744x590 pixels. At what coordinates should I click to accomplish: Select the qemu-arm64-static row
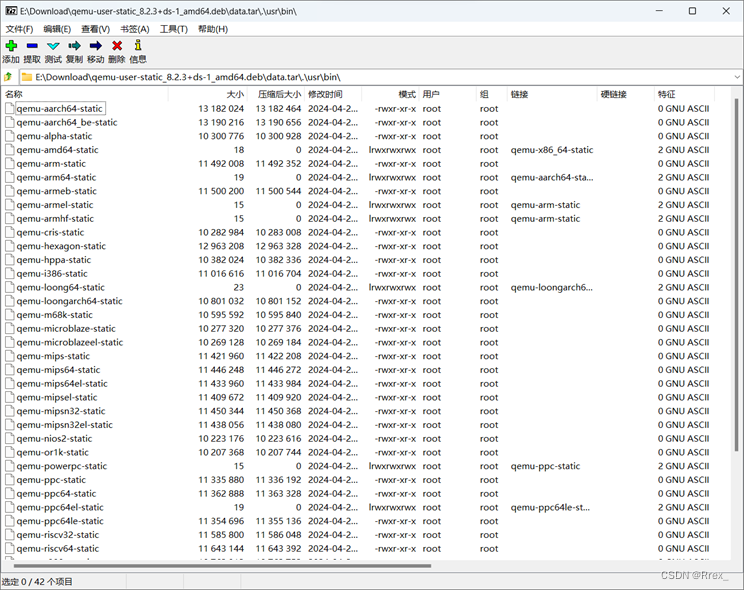[357, 178]
